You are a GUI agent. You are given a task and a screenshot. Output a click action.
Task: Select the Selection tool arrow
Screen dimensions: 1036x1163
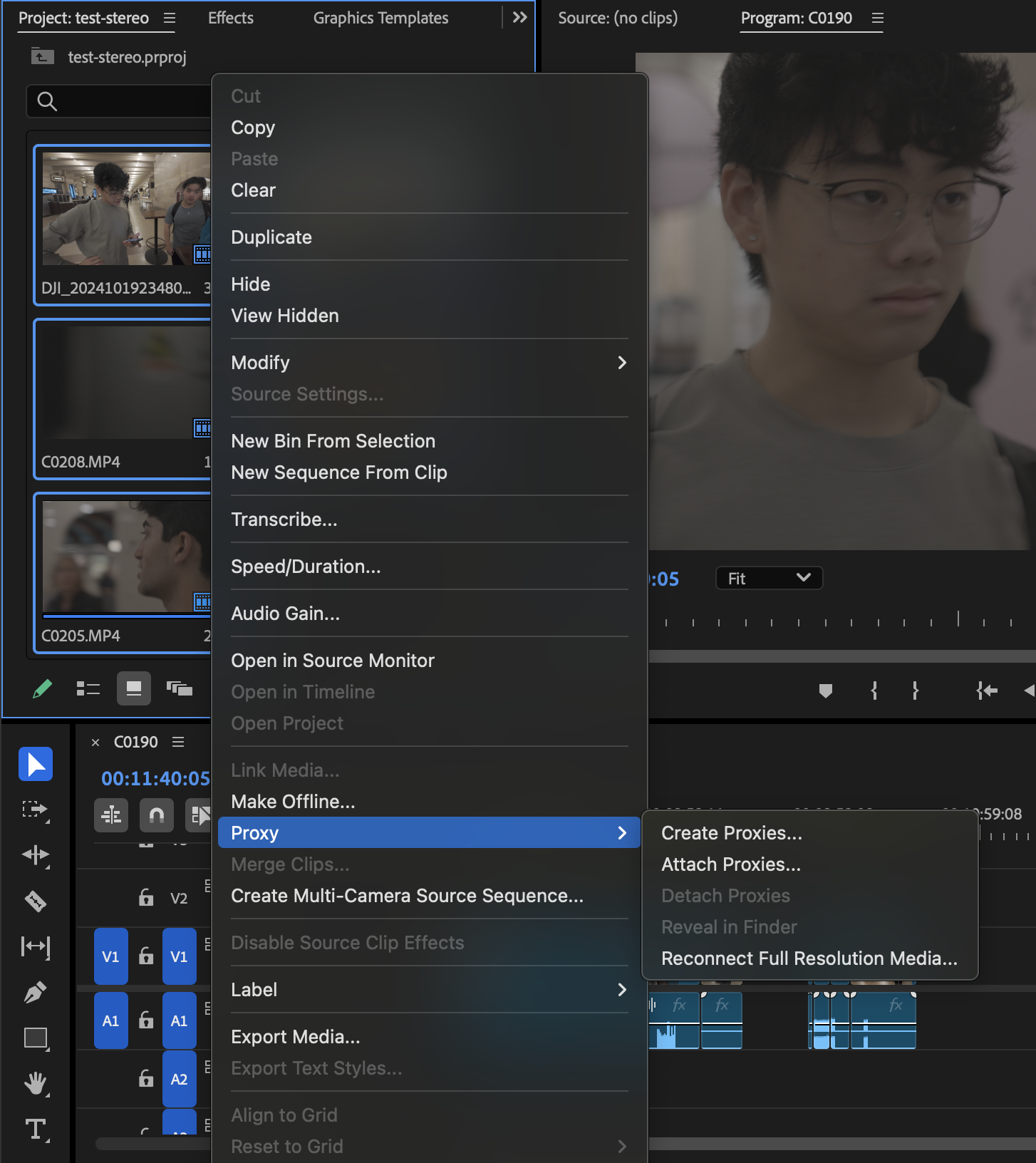pos(36,764)
